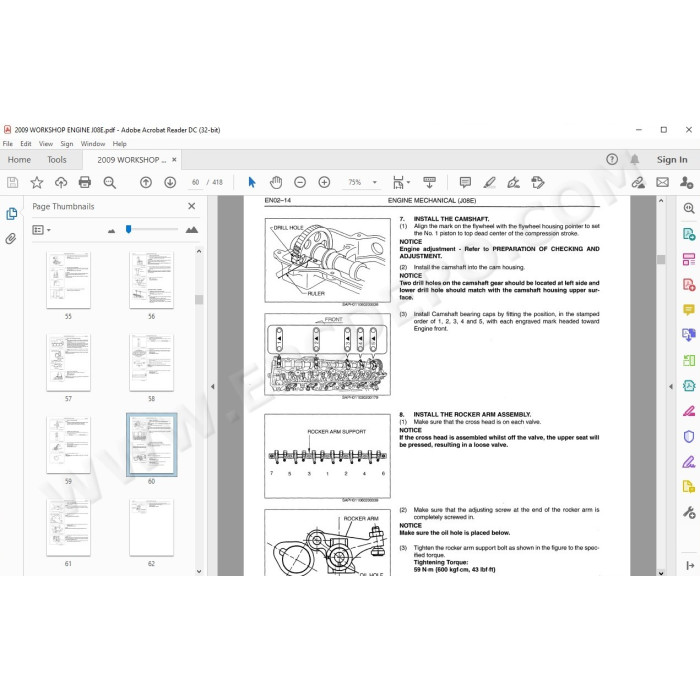The width and height of the screenshot is (700, 700).
Task: Zoom out with the minus icon
Action: pyautogui.click(x=300, y=182)
